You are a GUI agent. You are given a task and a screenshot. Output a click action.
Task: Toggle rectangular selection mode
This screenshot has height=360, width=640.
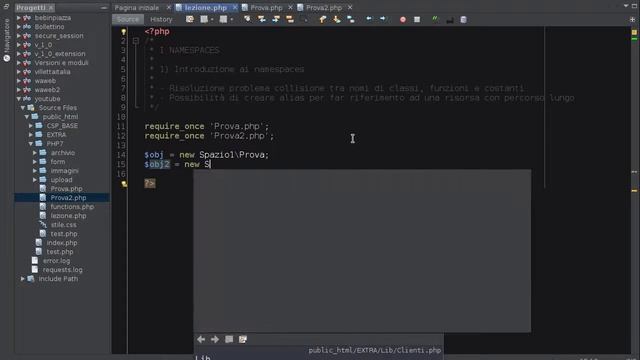click(304, 19)
